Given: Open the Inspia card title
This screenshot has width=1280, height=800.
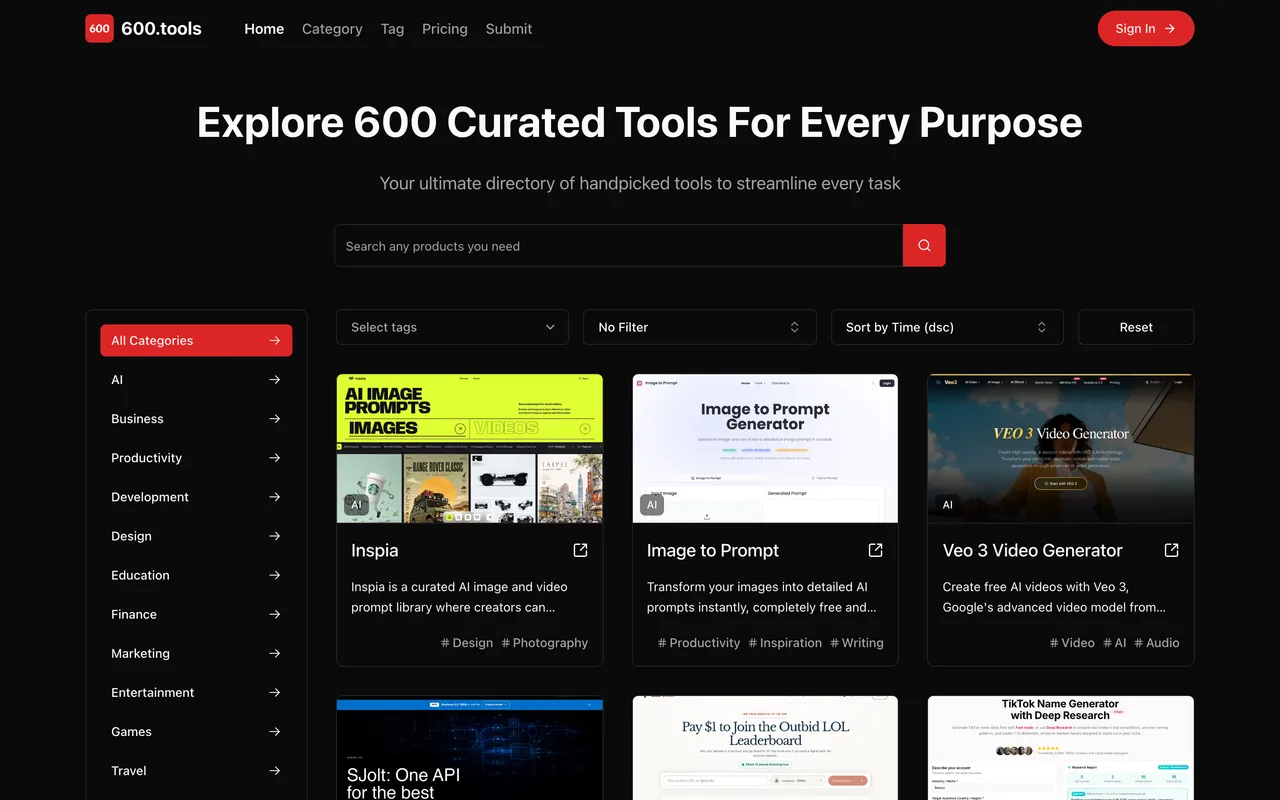Looking at the screenshot, I should 375,550.
